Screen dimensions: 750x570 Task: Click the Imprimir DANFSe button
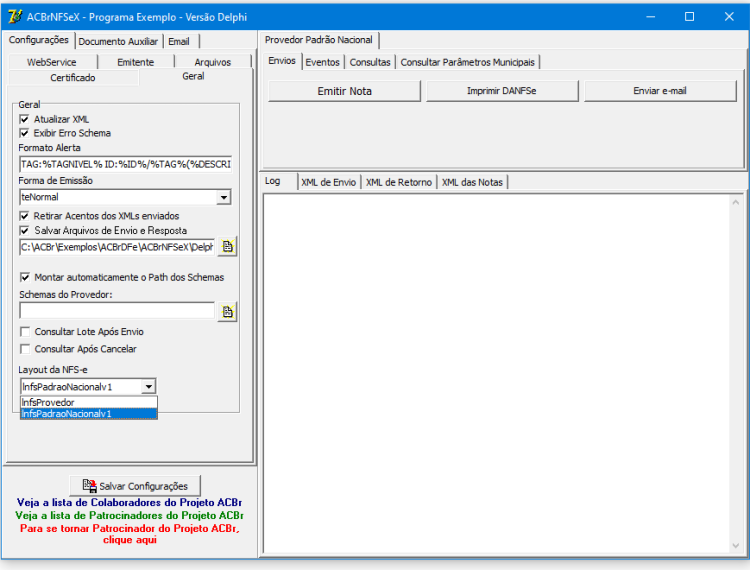pyautogui.click(x=502, y=91)
